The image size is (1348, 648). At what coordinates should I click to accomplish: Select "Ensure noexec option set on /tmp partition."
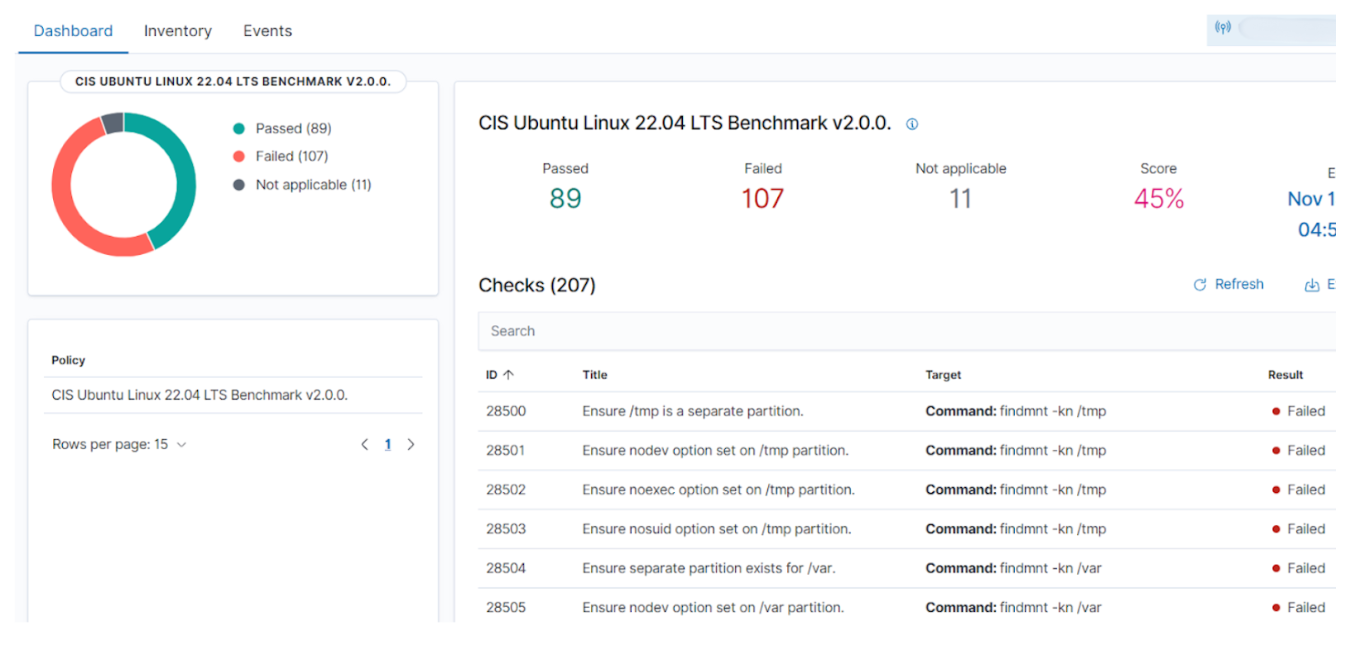(718, 490)
